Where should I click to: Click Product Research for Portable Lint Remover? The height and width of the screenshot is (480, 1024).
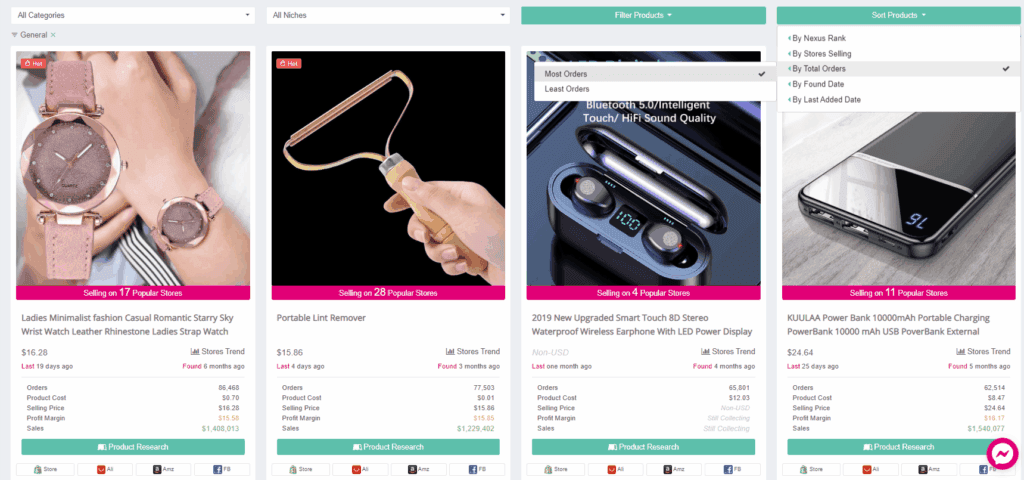pyautogui.click(x=388, y=447)
